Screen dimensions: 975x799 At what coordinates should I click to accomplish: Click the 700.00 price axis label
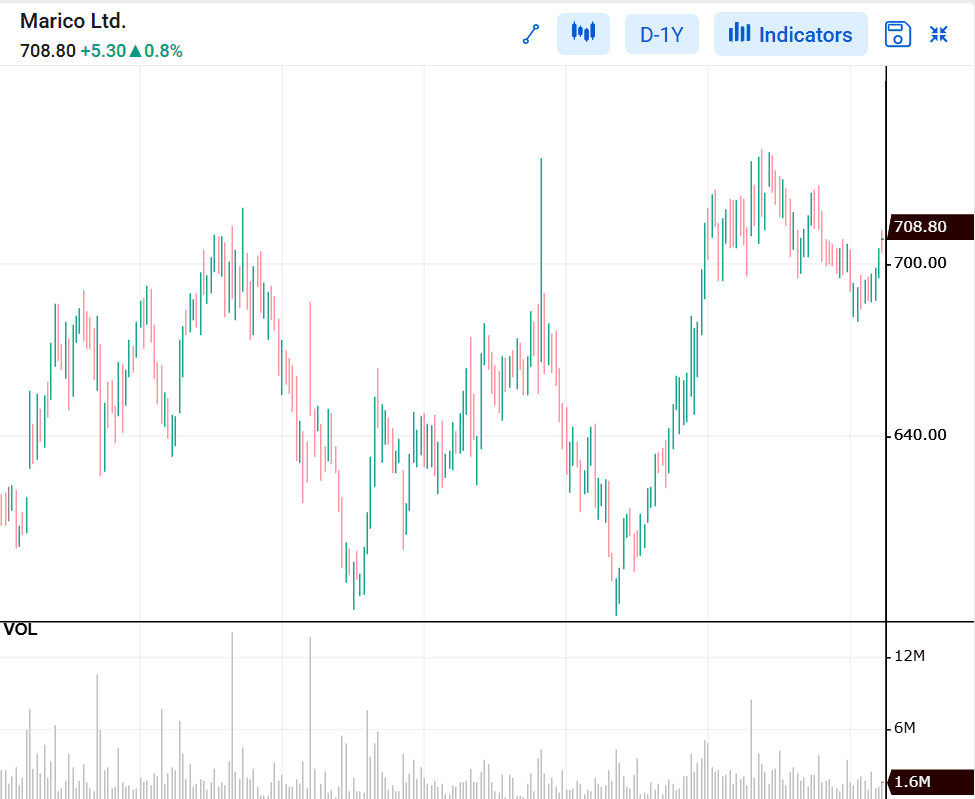[x=920, y=263]
